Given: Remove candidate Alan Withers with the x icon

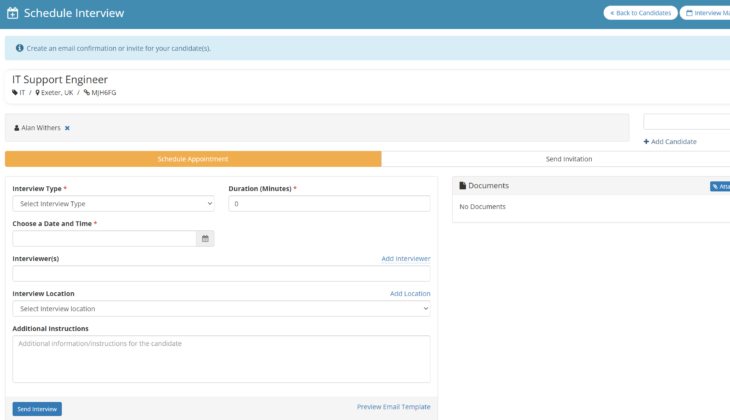Looking at the screenshot, I should tap(67, 128).
